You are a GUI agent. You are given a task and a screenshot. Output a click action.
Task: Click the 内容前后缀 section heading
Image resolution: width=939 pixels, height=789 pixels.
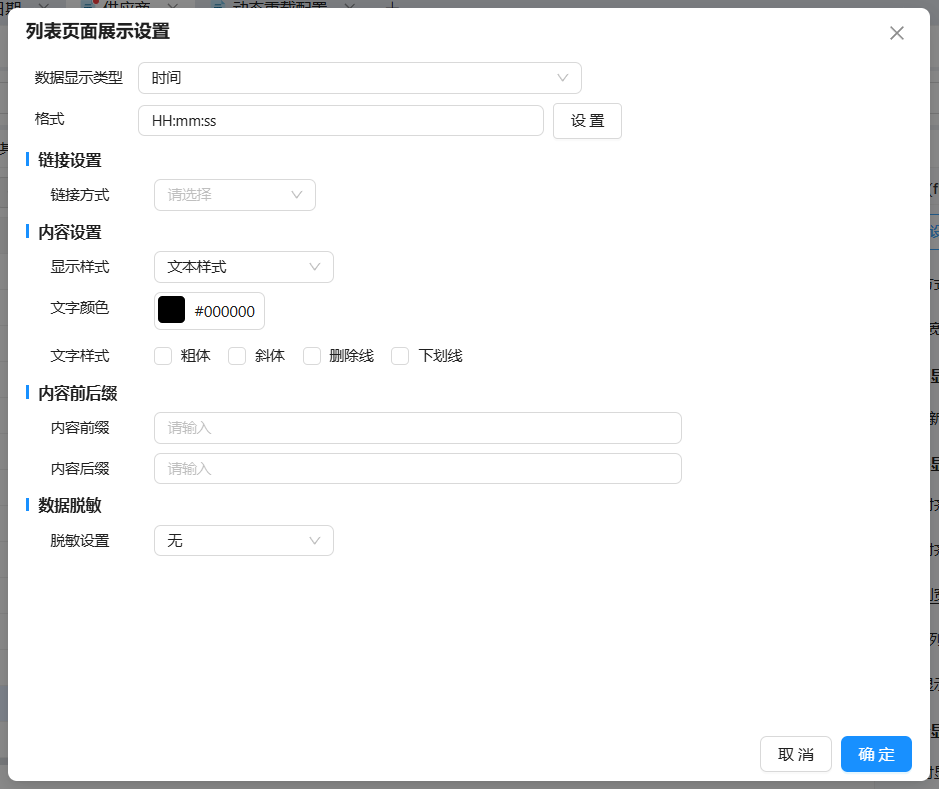[x=78, y=393]
